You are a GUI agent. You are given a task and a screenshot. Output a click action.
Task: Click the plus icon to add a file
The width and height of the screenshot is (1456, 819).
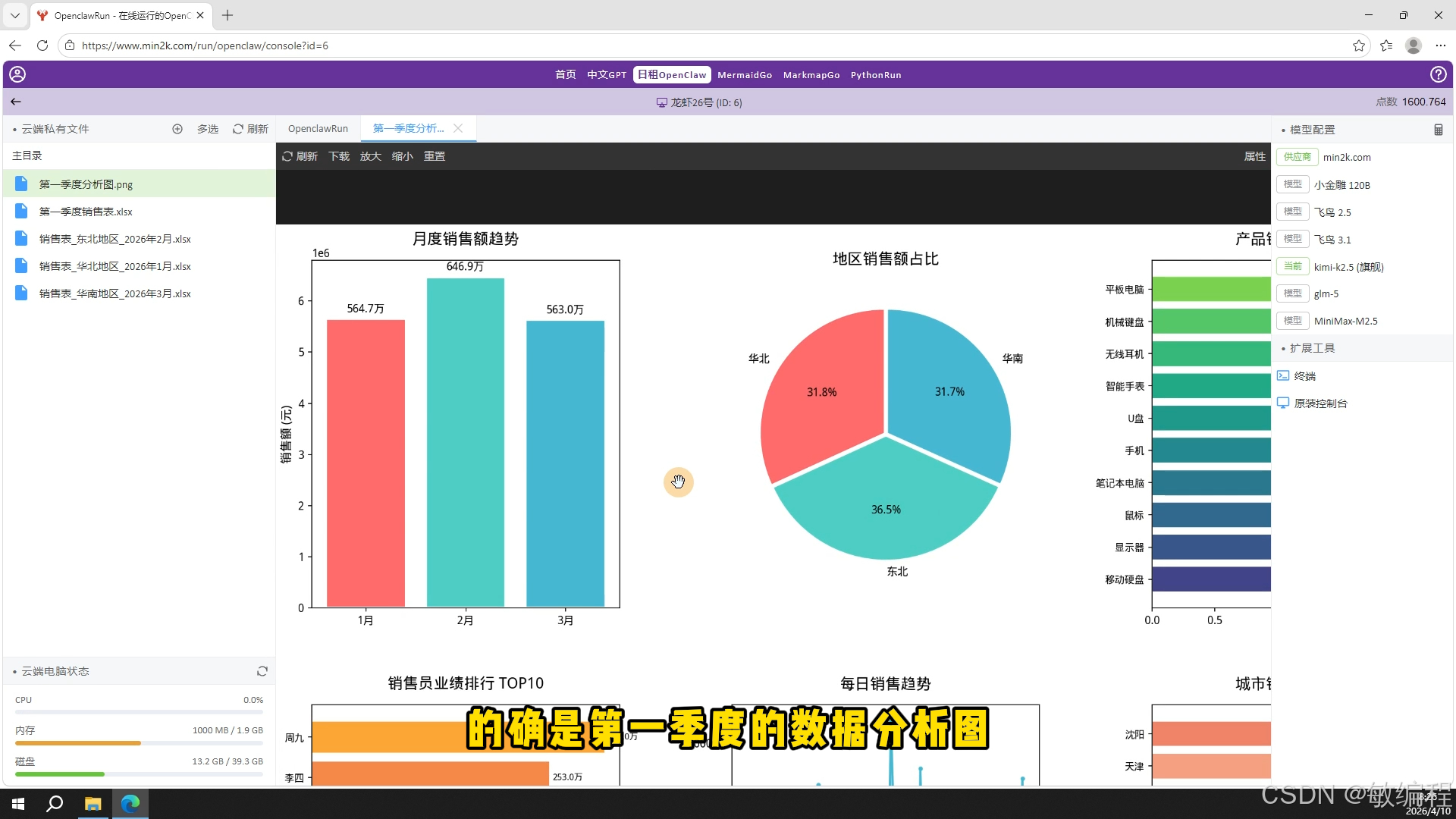[x=177, y=129]
